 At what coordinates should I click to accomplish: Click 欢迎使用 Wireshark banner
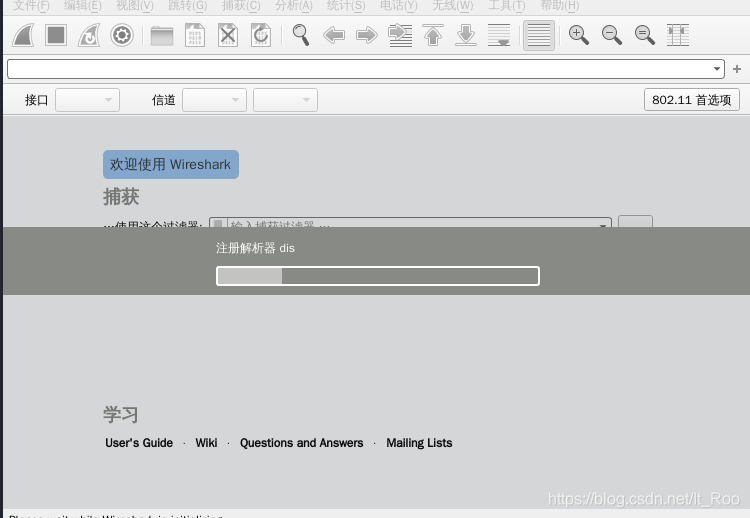pos(171,165)
